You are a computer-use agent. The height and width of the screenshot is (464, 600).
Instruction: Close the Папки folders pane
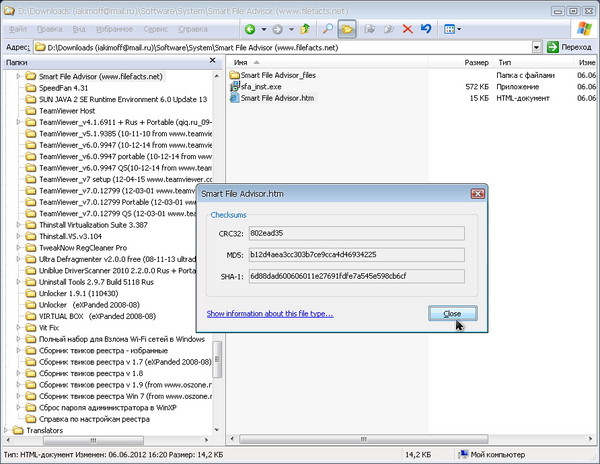[x=213, y=60]
